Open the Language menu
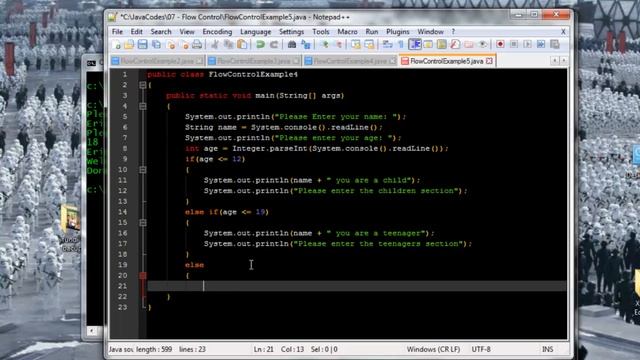Viewport: 640px width, 360px height. (256, 31)
